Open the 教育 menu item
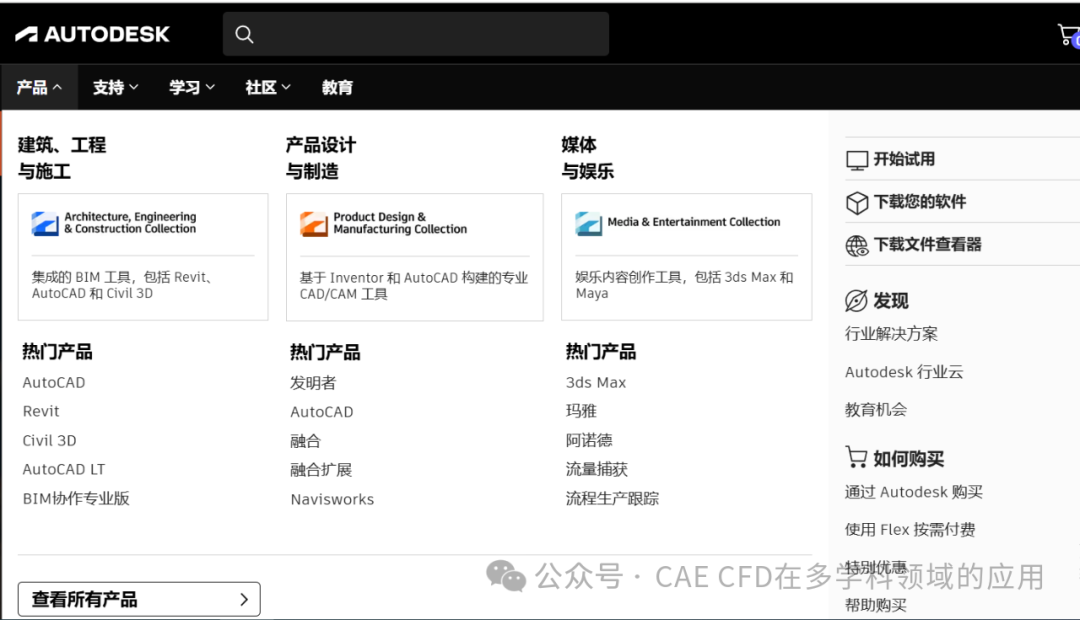The height and width of the screenshot is (620, 1080). [x=338, y=87]
